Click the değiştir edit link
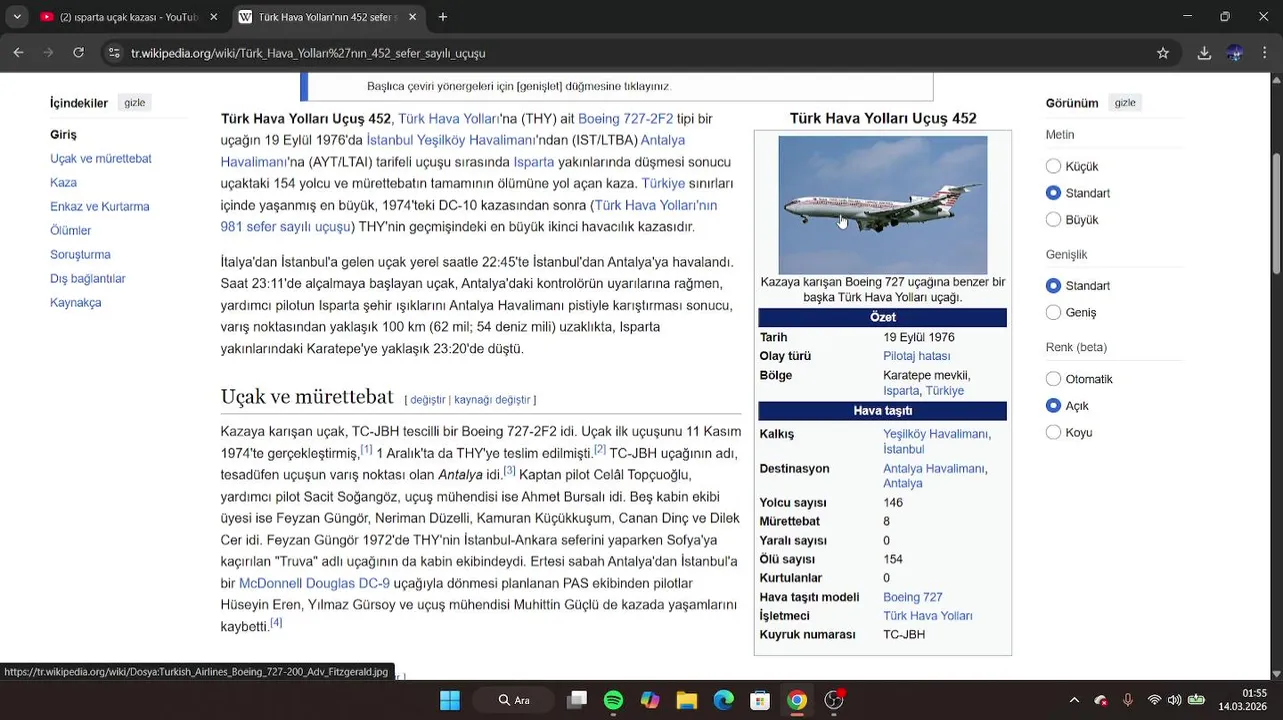This screenshot has width=1283, height=720. (x=427, y=399)
